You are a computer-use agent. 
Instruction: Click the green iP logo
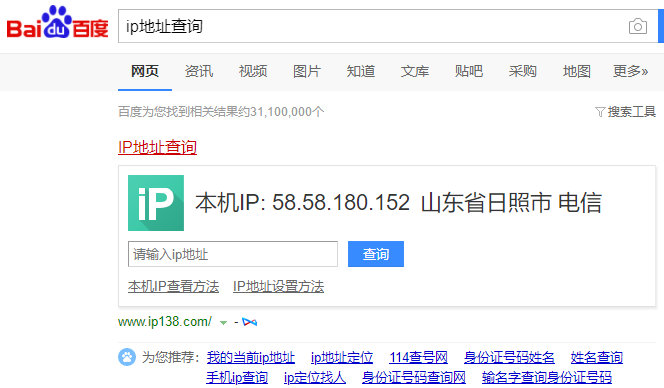coord(156,203)
